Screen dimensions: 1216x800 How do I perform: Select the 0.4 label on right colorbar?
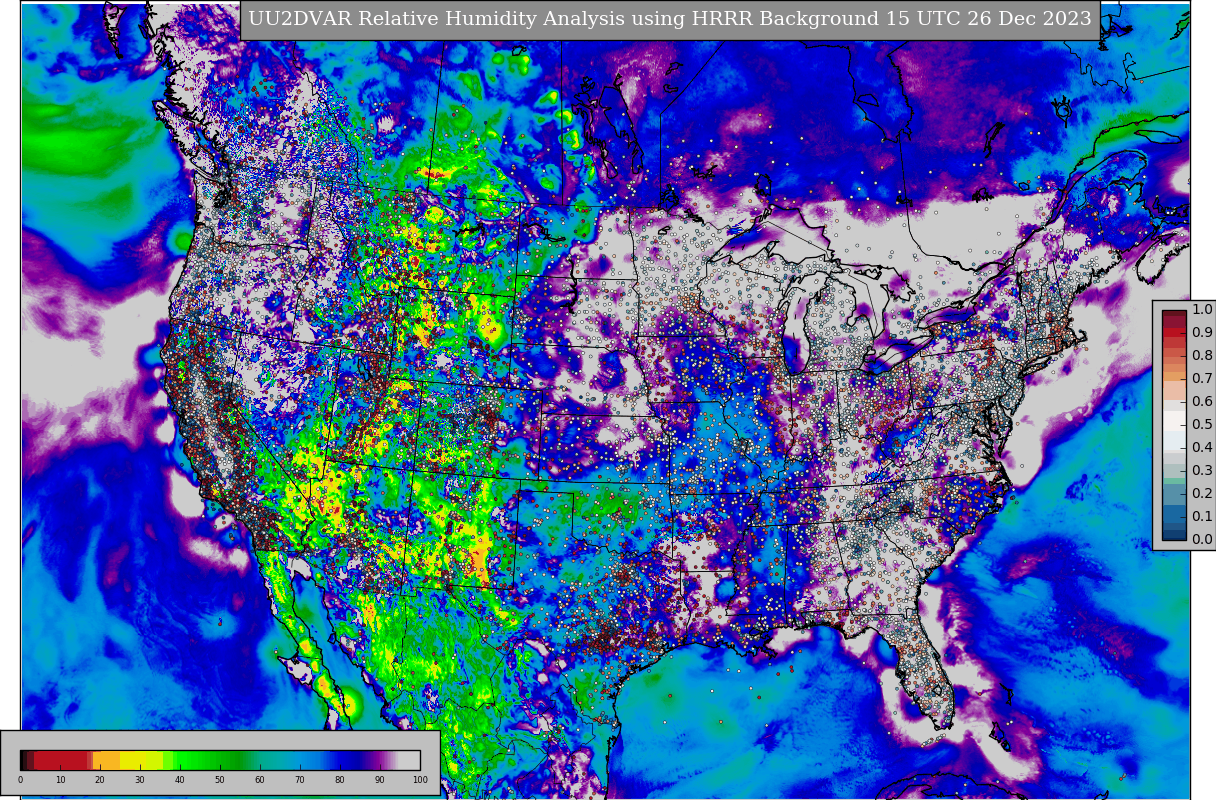point(1202,447)
